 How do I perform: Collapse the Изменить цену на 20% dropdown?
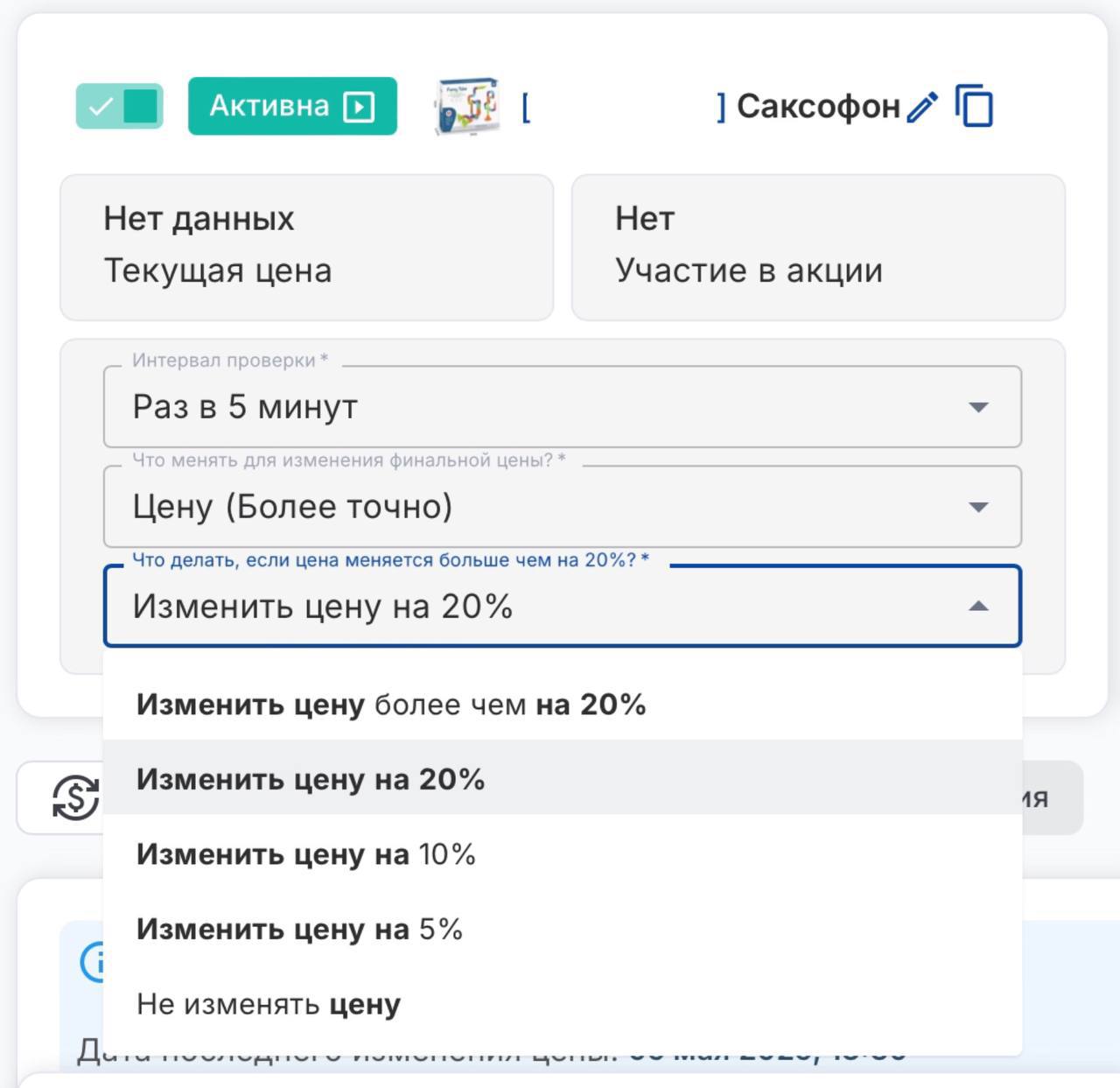[x=978, y=607]
